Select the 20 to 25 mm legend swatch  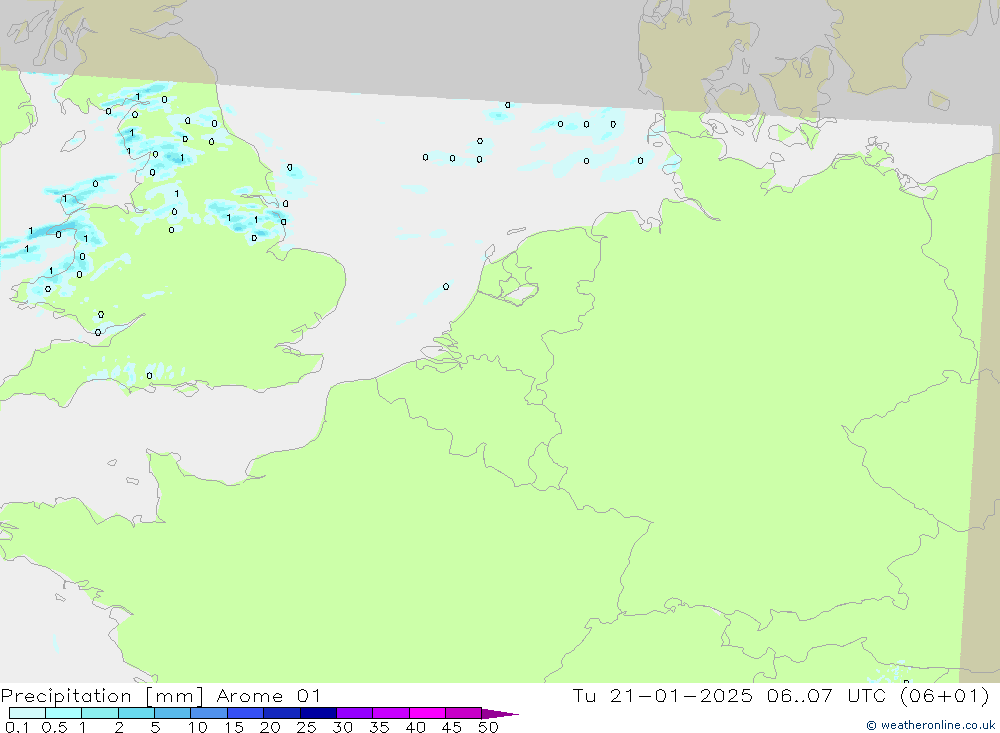pyautogui.click(x=282, y=713)
